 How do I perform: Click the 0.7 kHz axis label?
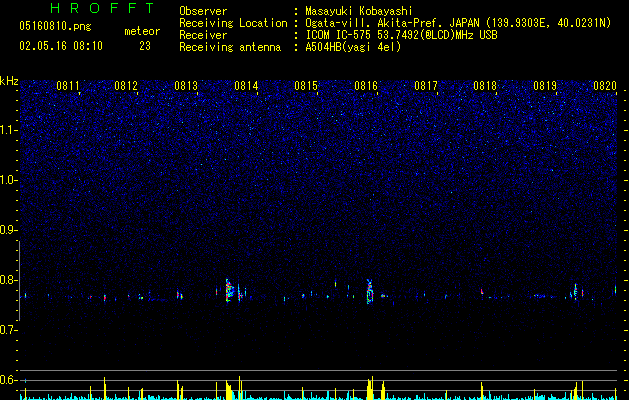pos(9,330)
